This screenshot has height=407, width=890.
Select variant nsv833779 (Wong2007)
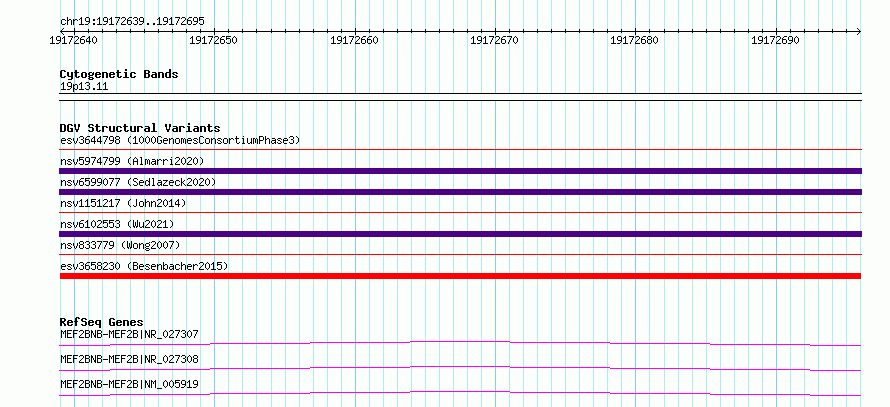(120, 245)
